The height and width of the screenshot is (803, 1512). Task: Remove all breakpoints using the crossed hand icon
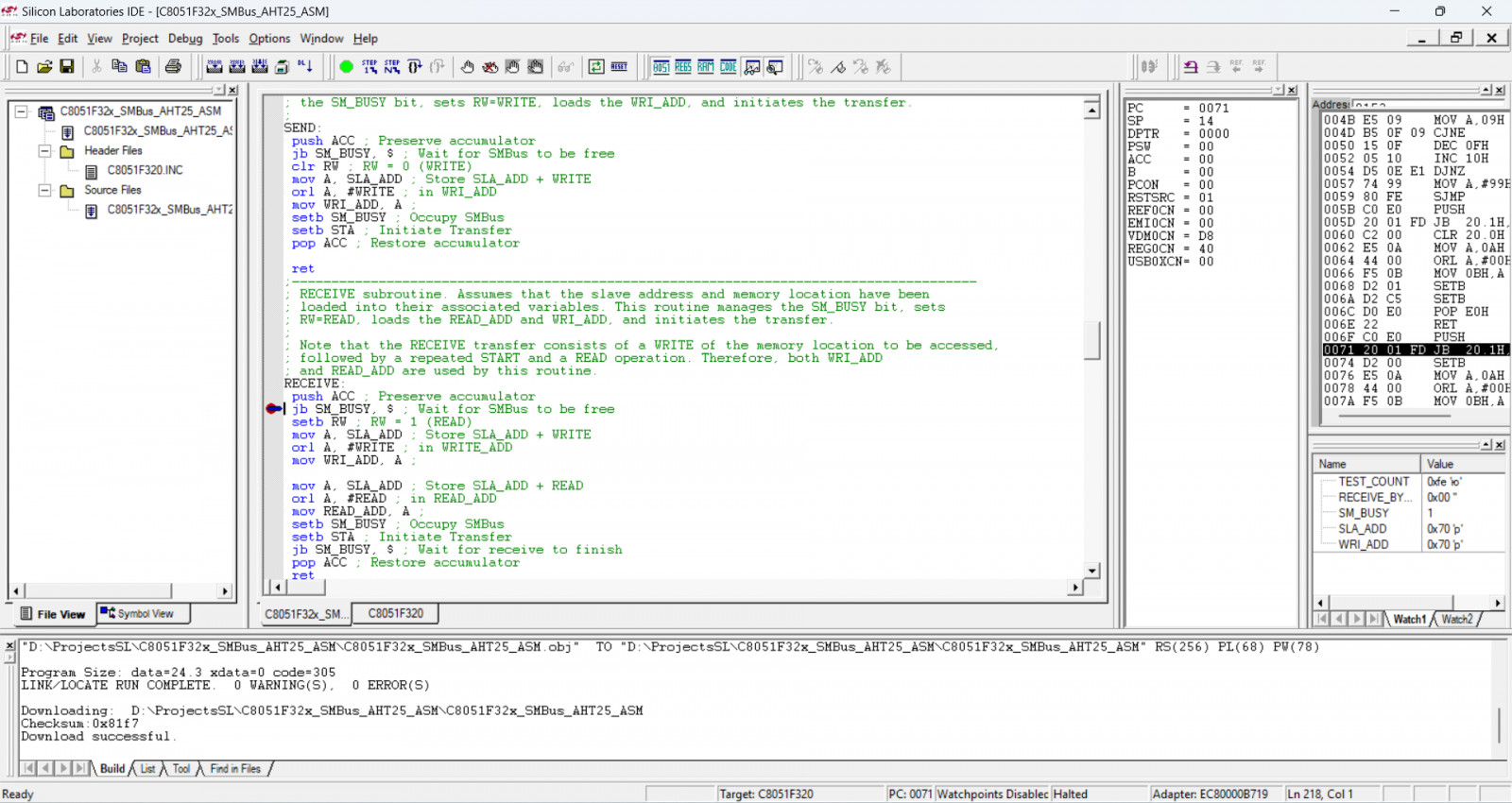tap(490, 67)
